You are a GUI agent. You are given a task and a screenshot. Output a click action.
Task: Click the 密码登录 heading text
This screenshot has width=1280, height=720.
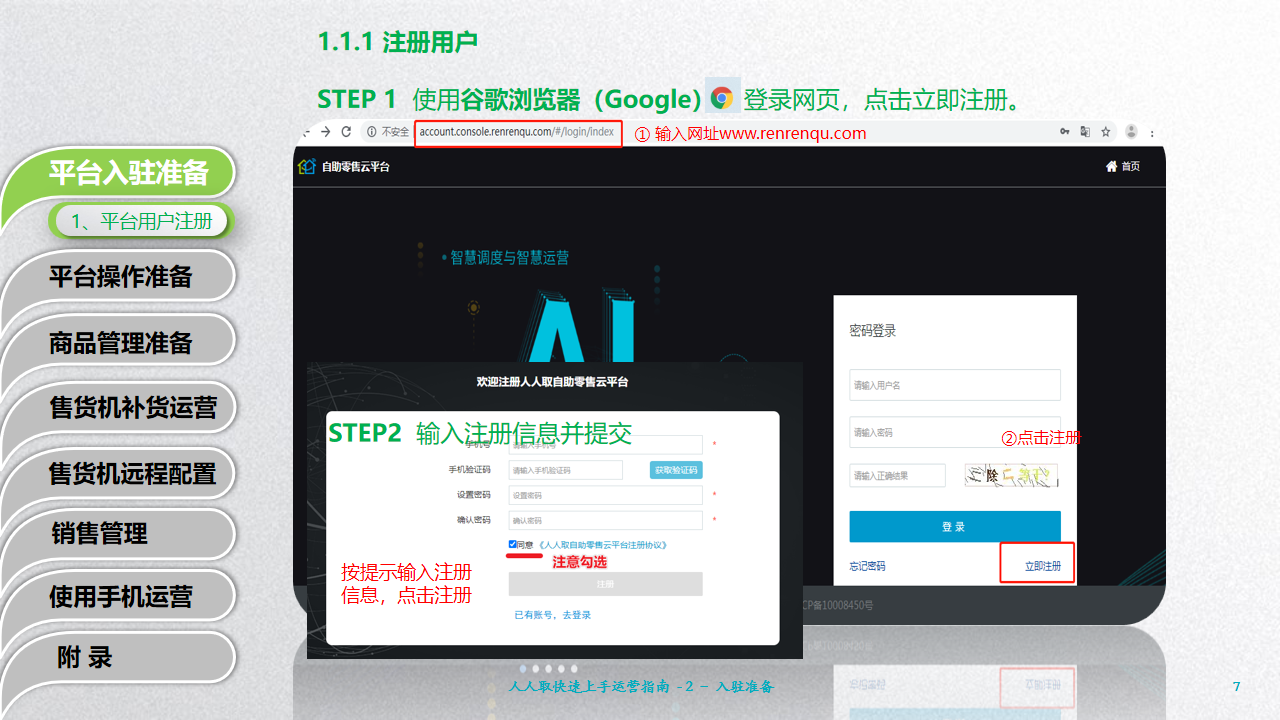tap(873, 331)
